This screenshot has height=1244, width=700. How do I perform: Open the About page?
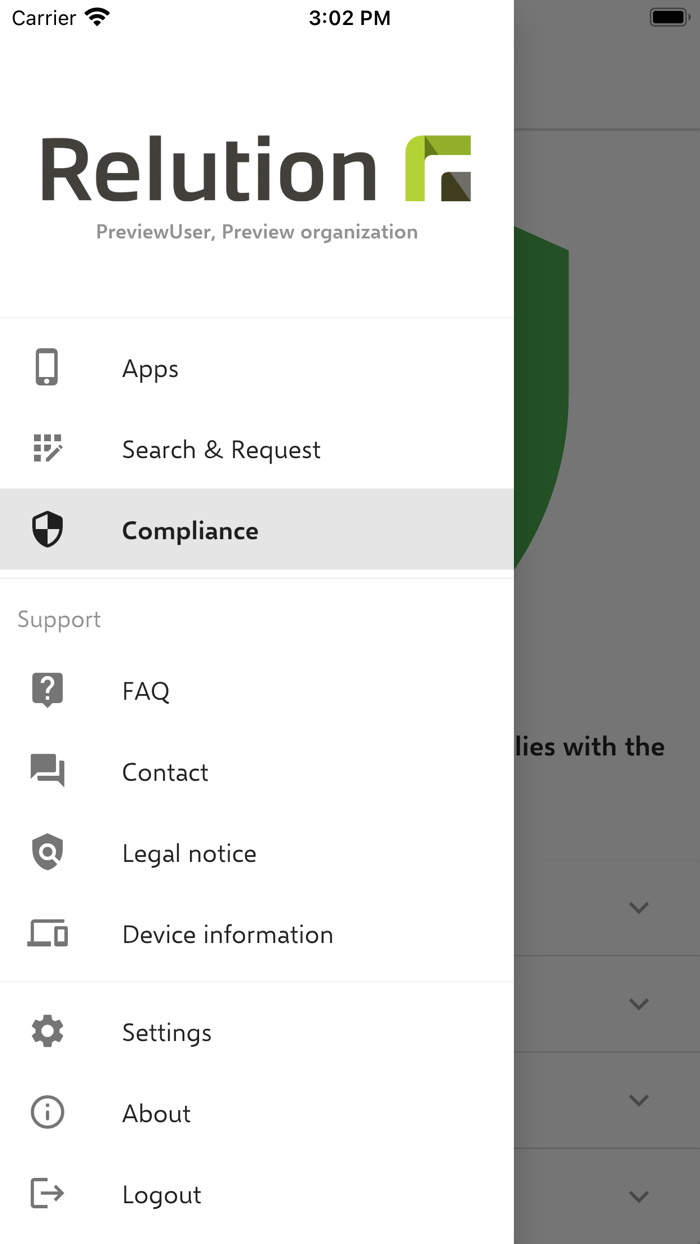click(257, 1112)
